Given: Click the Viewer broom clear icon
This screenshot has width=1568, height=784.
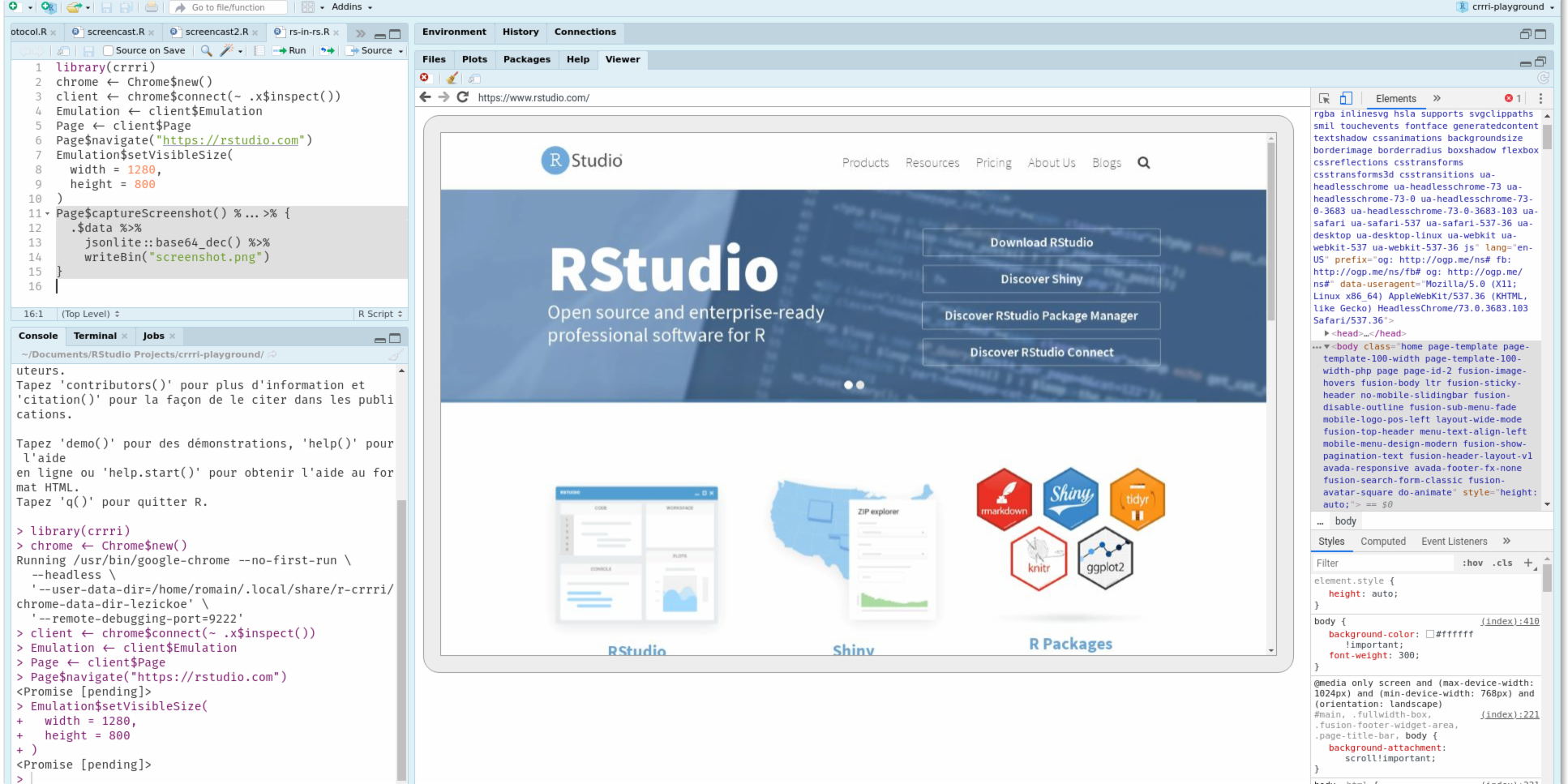Looking at the screenshot, I should pos(452,78).
